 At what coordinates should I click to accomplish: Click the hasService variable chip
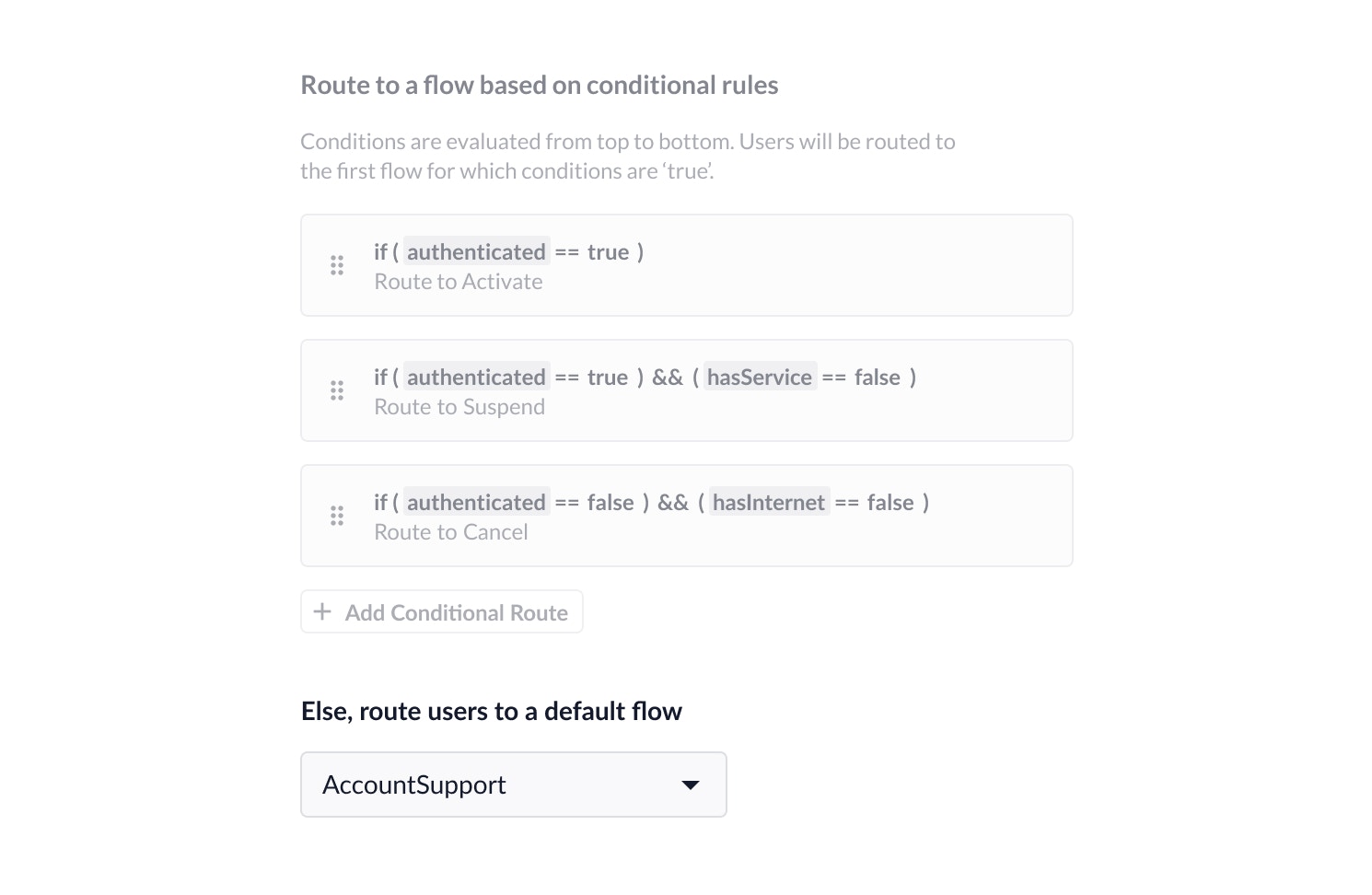760,378
